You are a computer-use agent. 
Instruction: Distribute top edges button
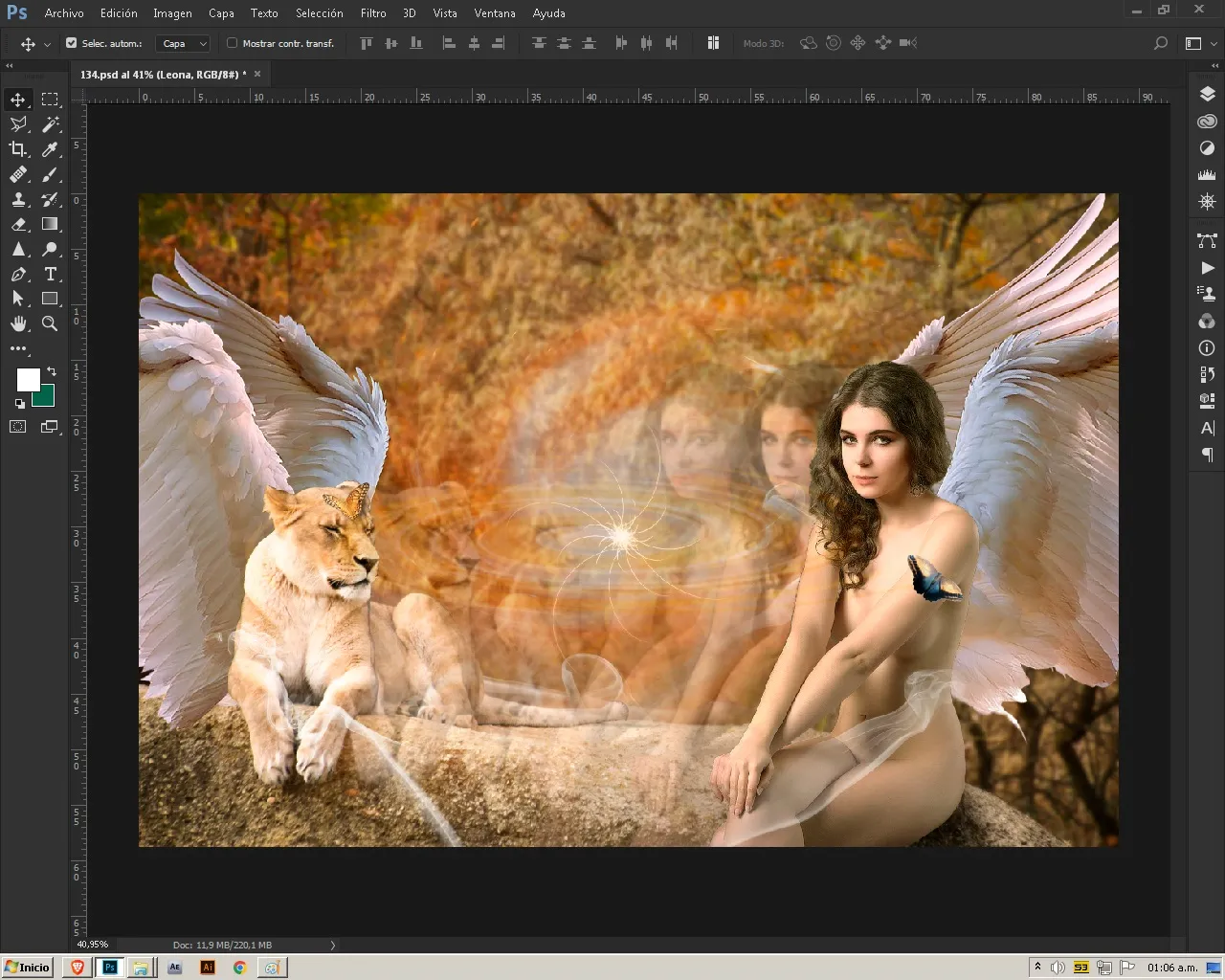coord(539,43)
